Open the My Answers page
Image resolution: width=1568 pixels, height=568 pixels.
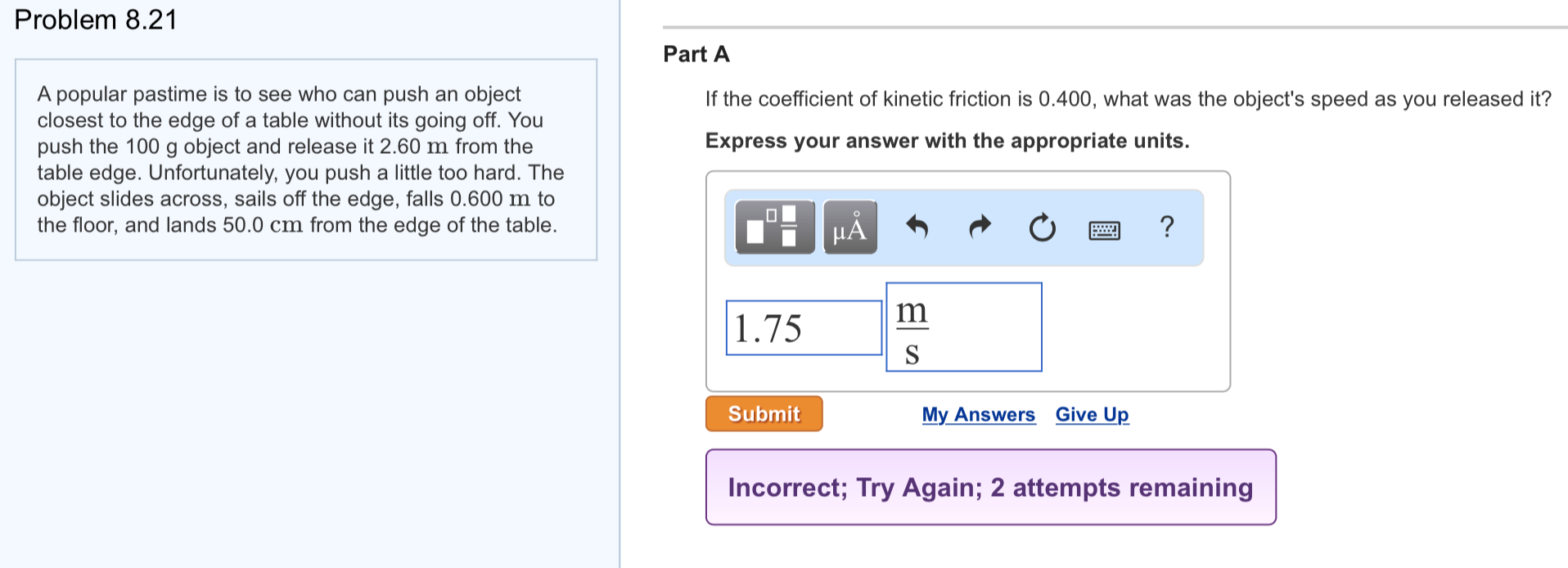pyautogui.click(x=978, y=414)
